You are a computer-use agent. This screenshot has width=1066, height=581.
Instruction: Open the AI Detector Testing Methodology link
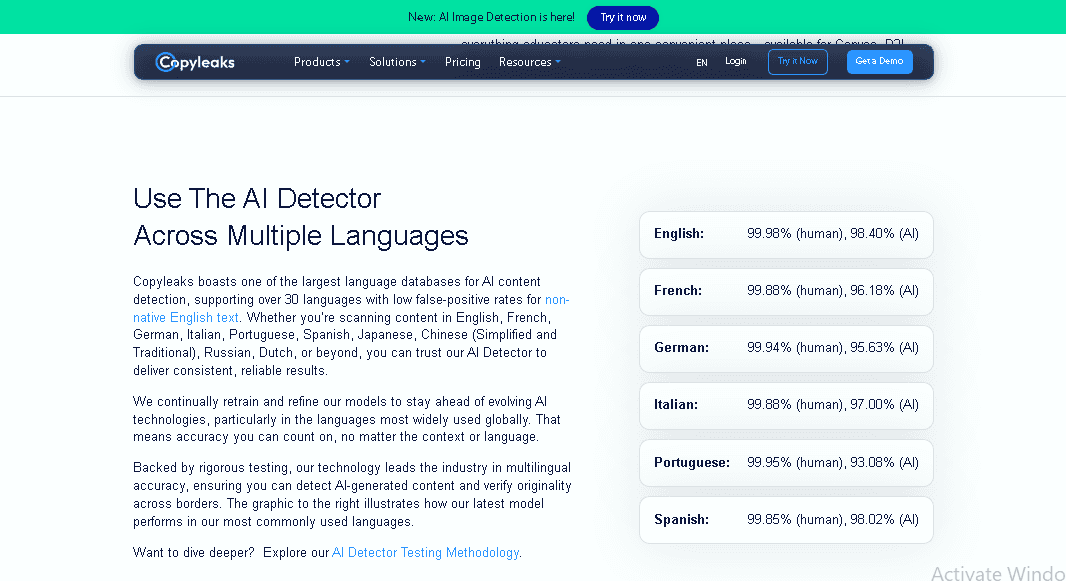425,552
